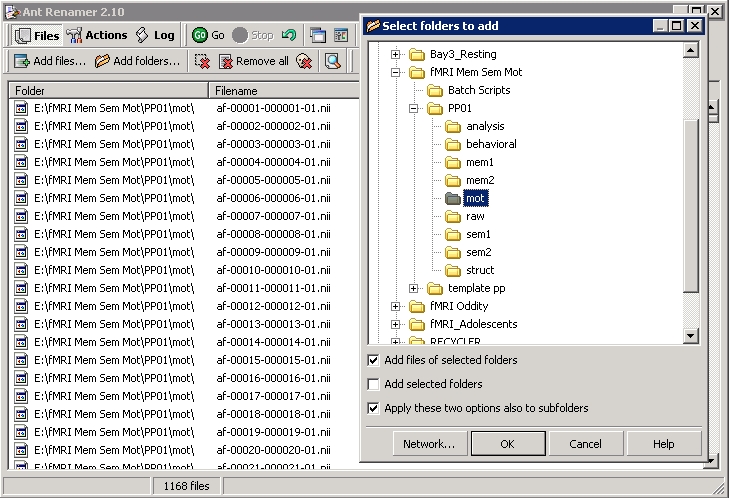Click the Remove all label
The image size is (729, 498).
262,61
